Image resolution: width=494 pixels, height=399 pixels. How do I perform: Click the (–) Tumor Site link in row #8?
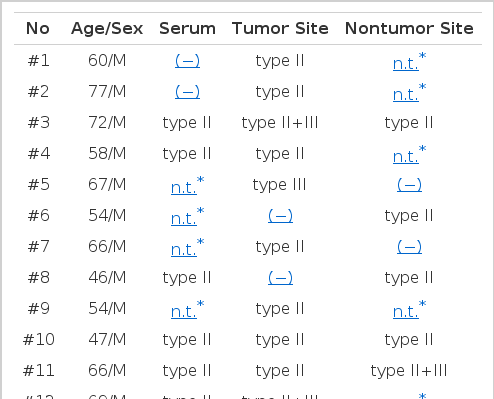pyautogui.click(x=280, y=278)
